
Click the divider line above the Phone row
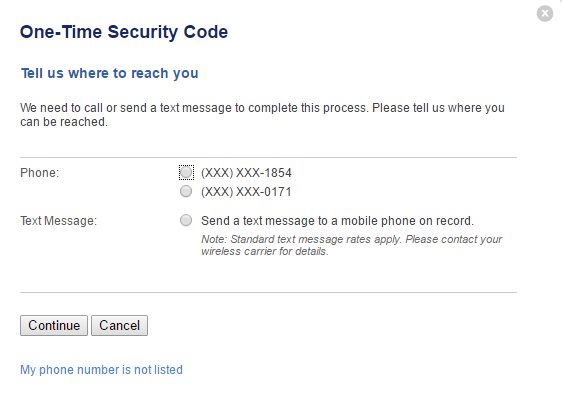point(268,157)
